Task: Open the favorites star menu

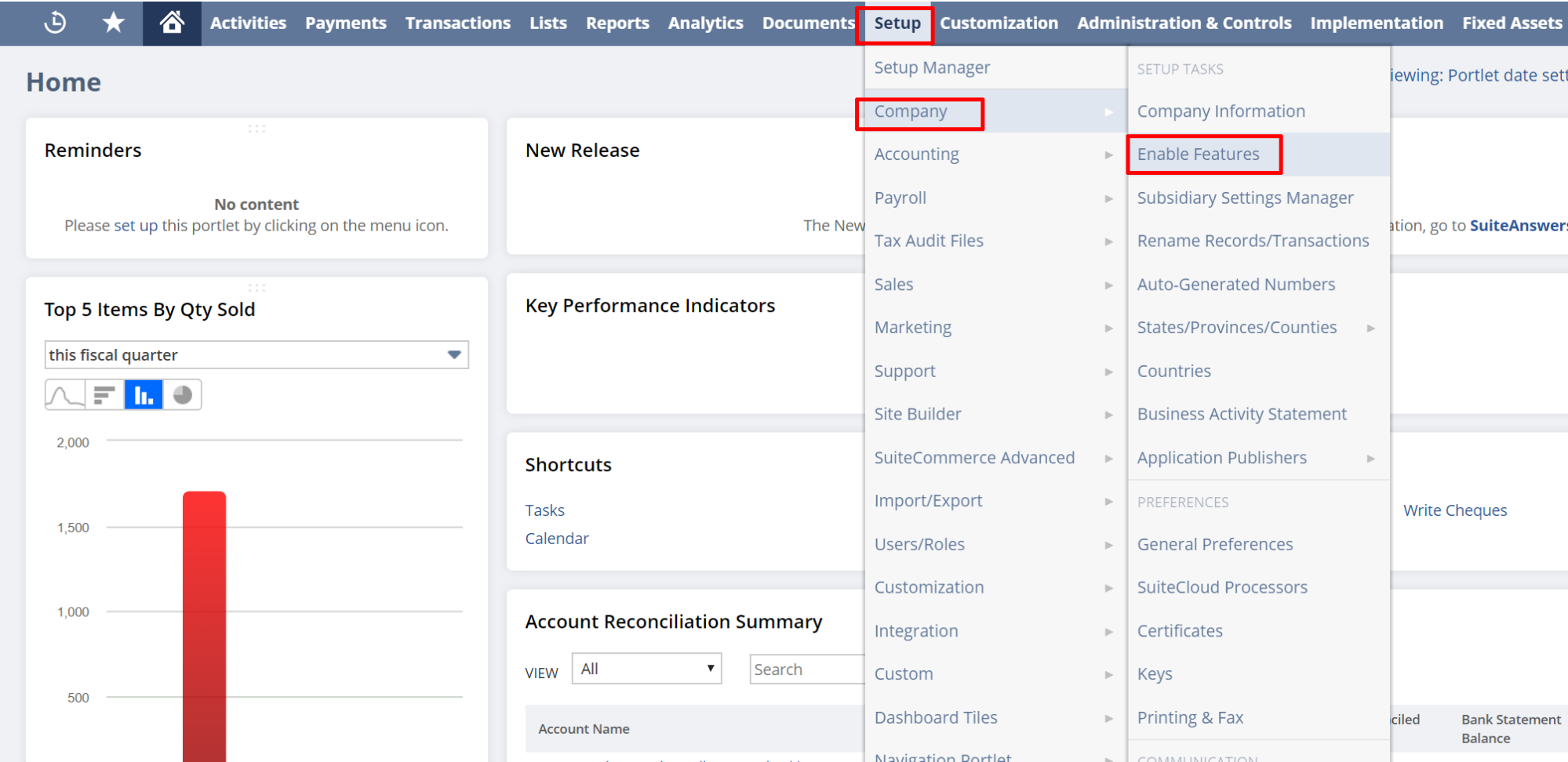Action: click(112, 23)
